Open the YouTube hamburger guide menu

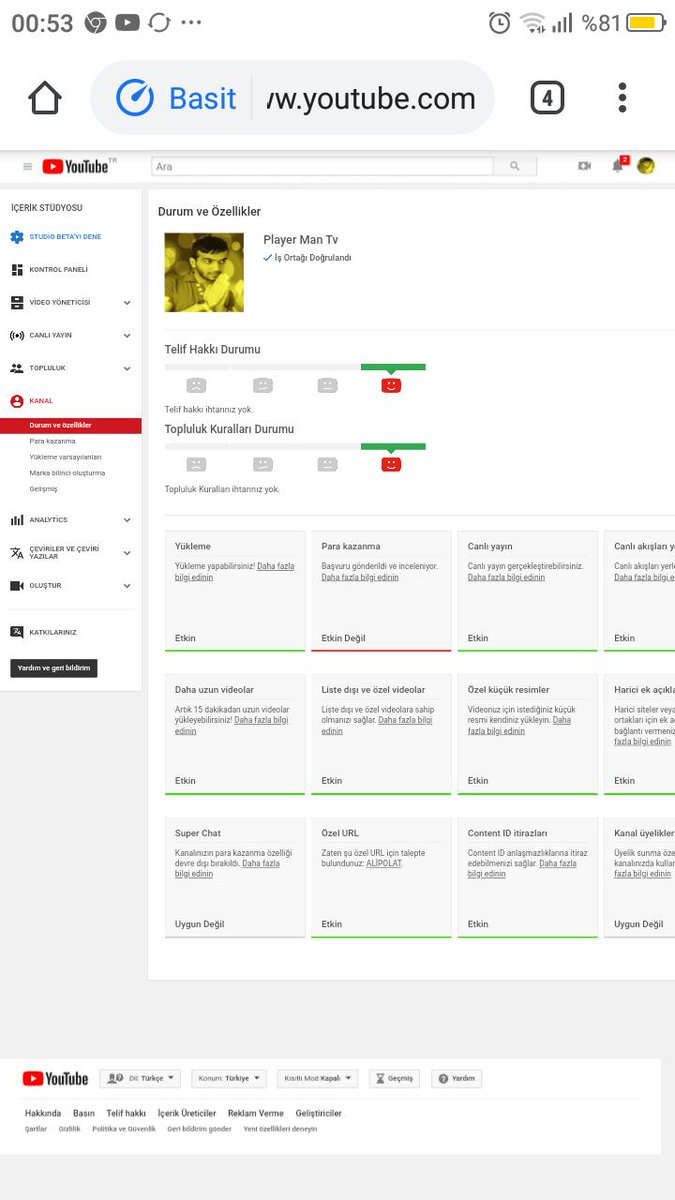[27, 166]
